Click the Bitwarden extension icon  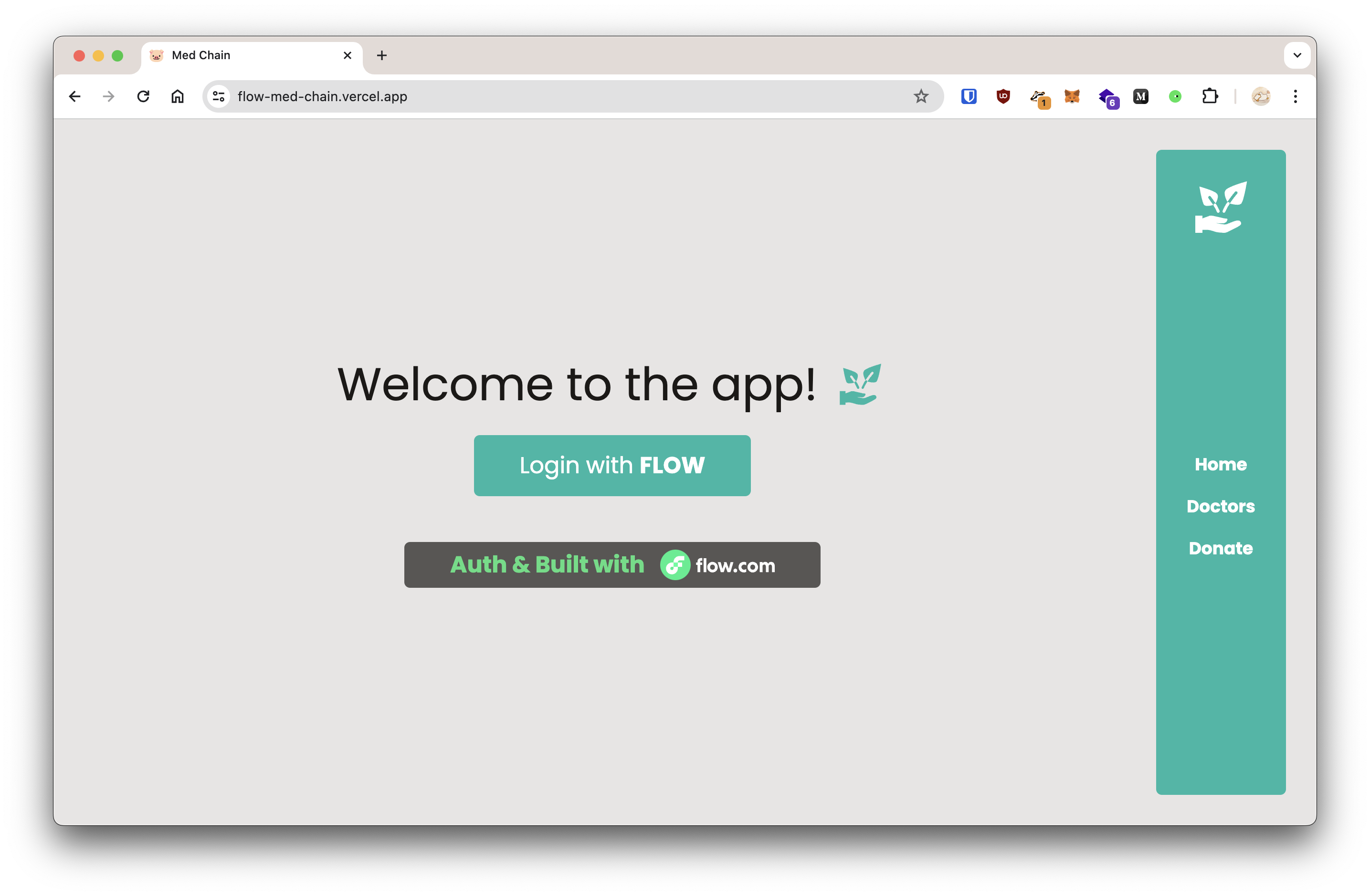tap(969, 96)
